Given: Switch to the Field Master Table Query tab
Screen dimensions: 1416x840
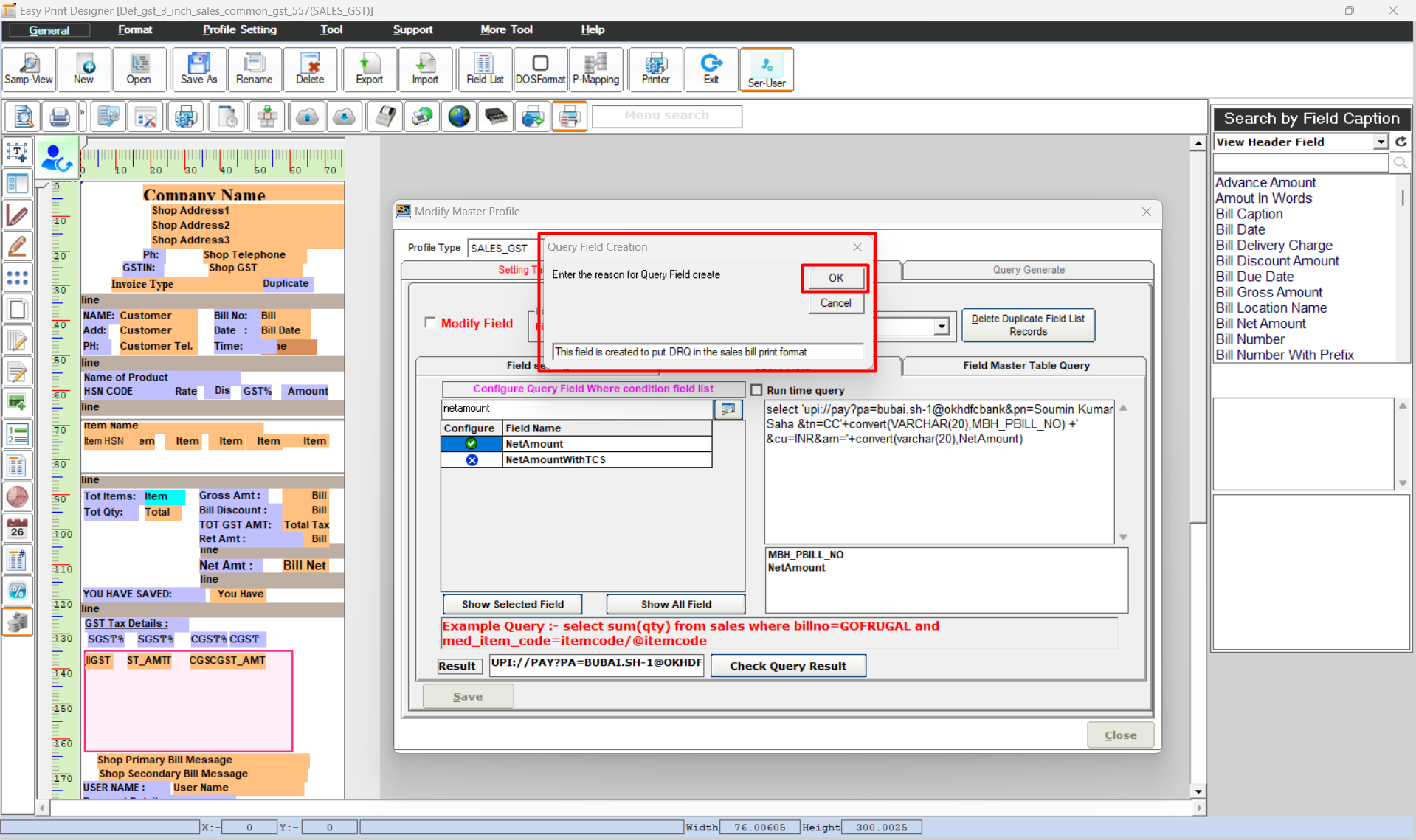Looking at the screenshot, I should point(1025,366).
